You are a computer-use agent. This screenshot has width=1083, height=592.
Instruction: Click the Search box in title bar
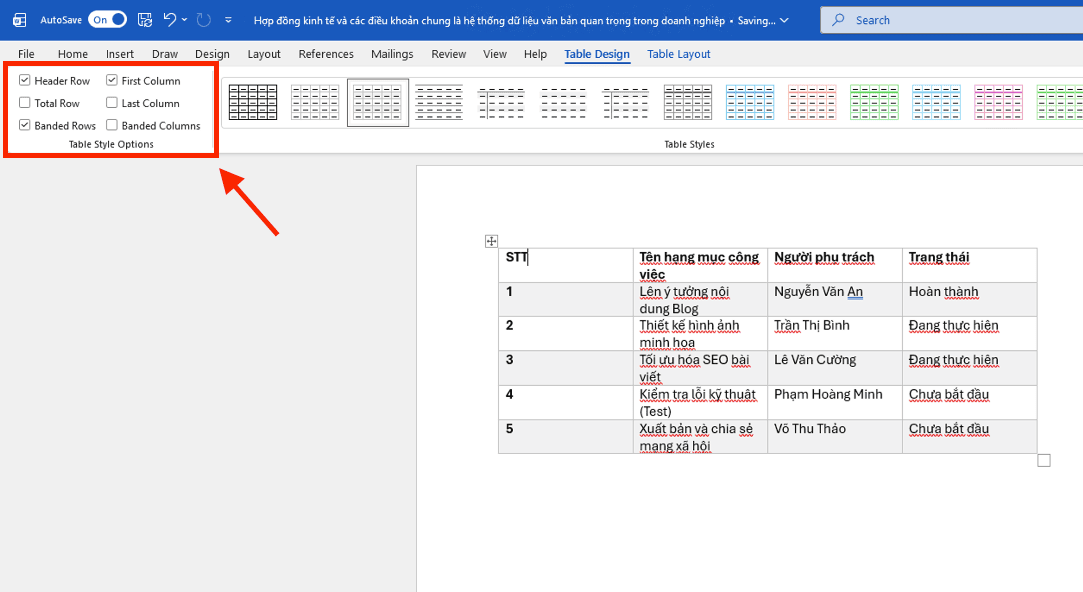click(x=950, y=20)
